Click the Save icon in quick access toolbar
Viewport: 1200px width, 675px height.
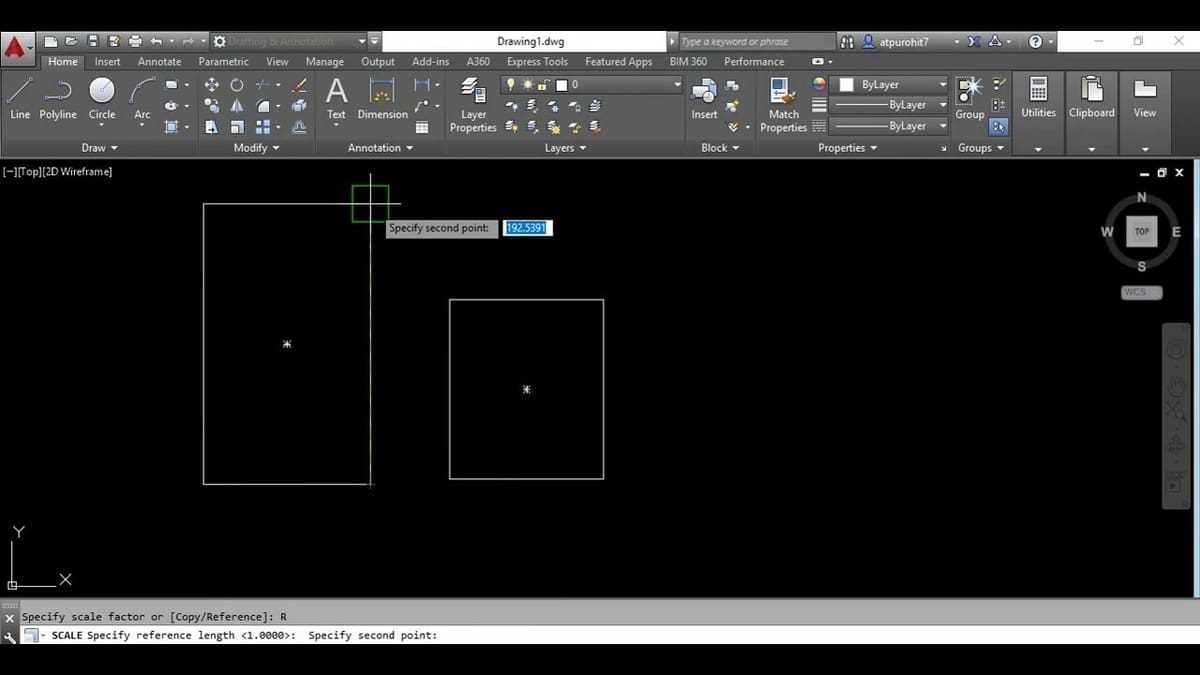93,41
